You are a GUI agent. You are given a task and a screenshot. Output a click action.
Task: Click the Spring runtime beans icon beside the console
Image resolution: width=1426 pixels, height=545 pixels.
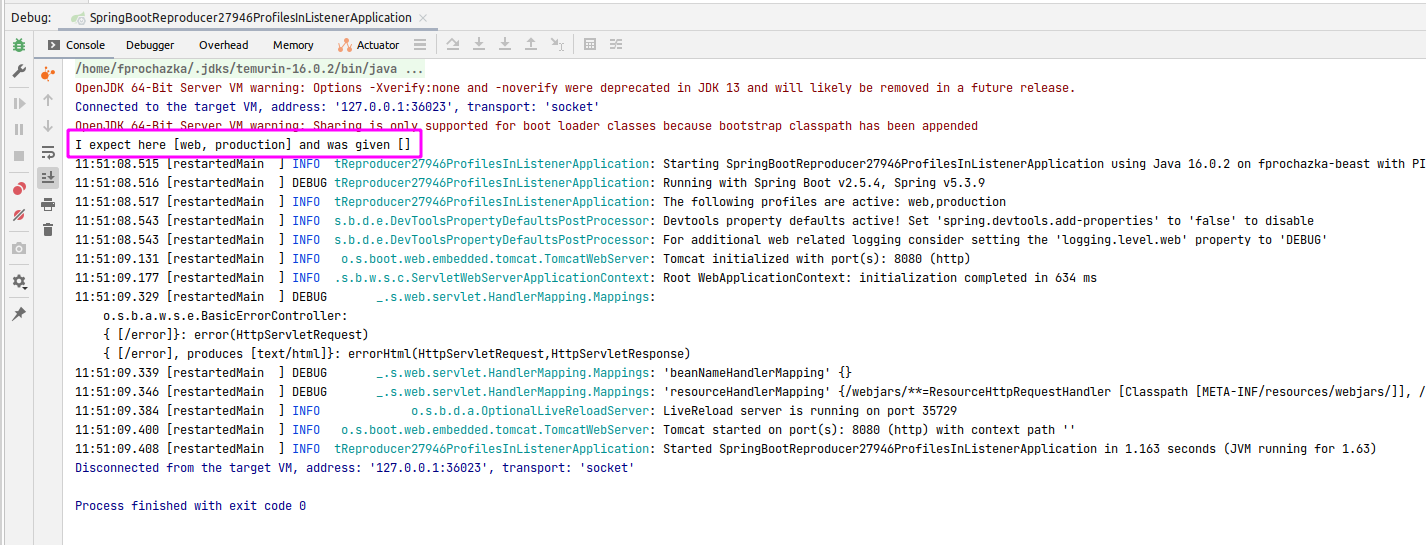[48, 73]
